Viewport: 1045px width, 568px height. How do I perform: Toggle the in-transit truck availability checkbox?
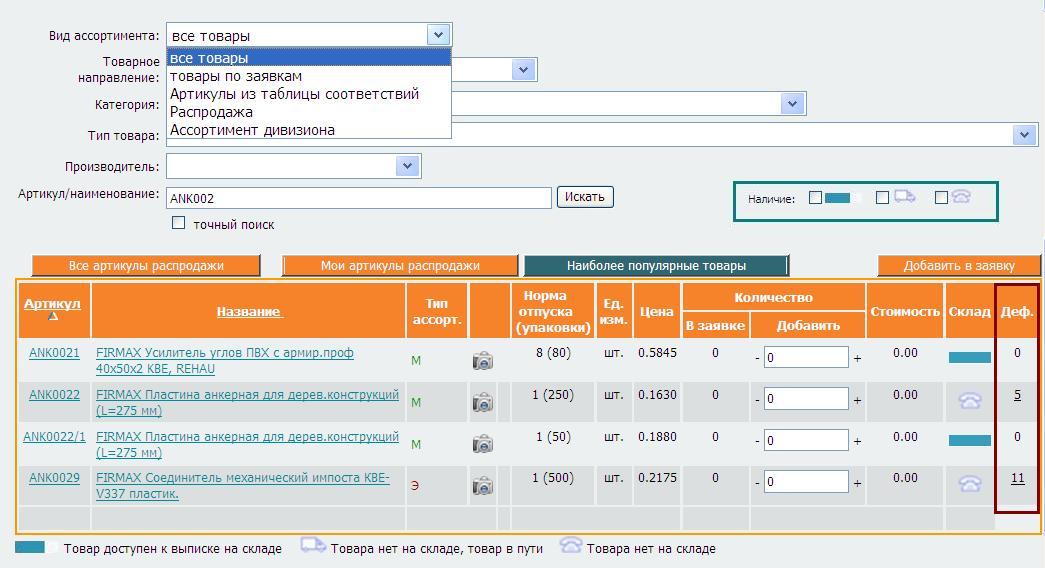coord(882,198)
